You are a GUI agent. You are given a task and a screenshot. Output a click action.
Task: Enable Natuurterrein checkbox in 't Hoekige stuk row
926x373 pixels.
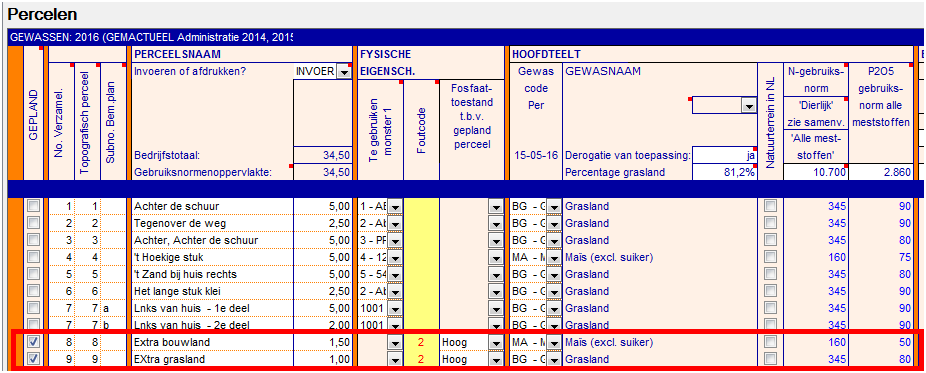pos(770,257)
